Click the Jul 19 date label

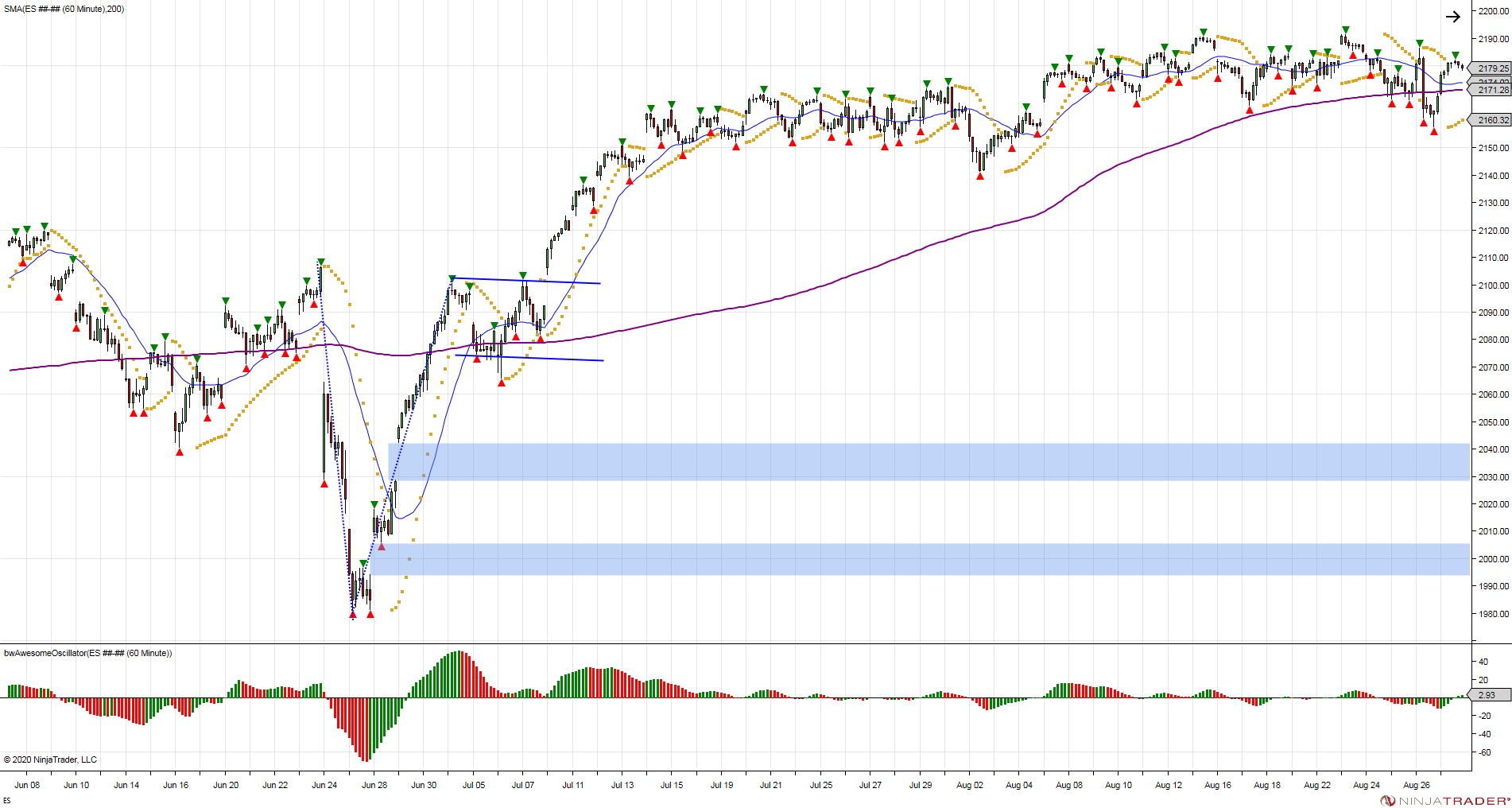[722, 785]
